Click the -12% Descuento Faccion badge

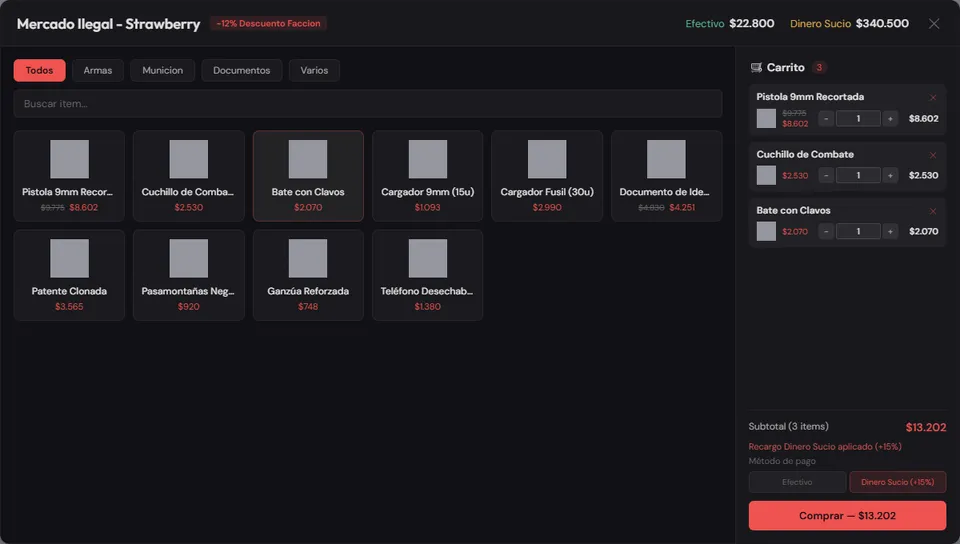[x=268, y=23]
